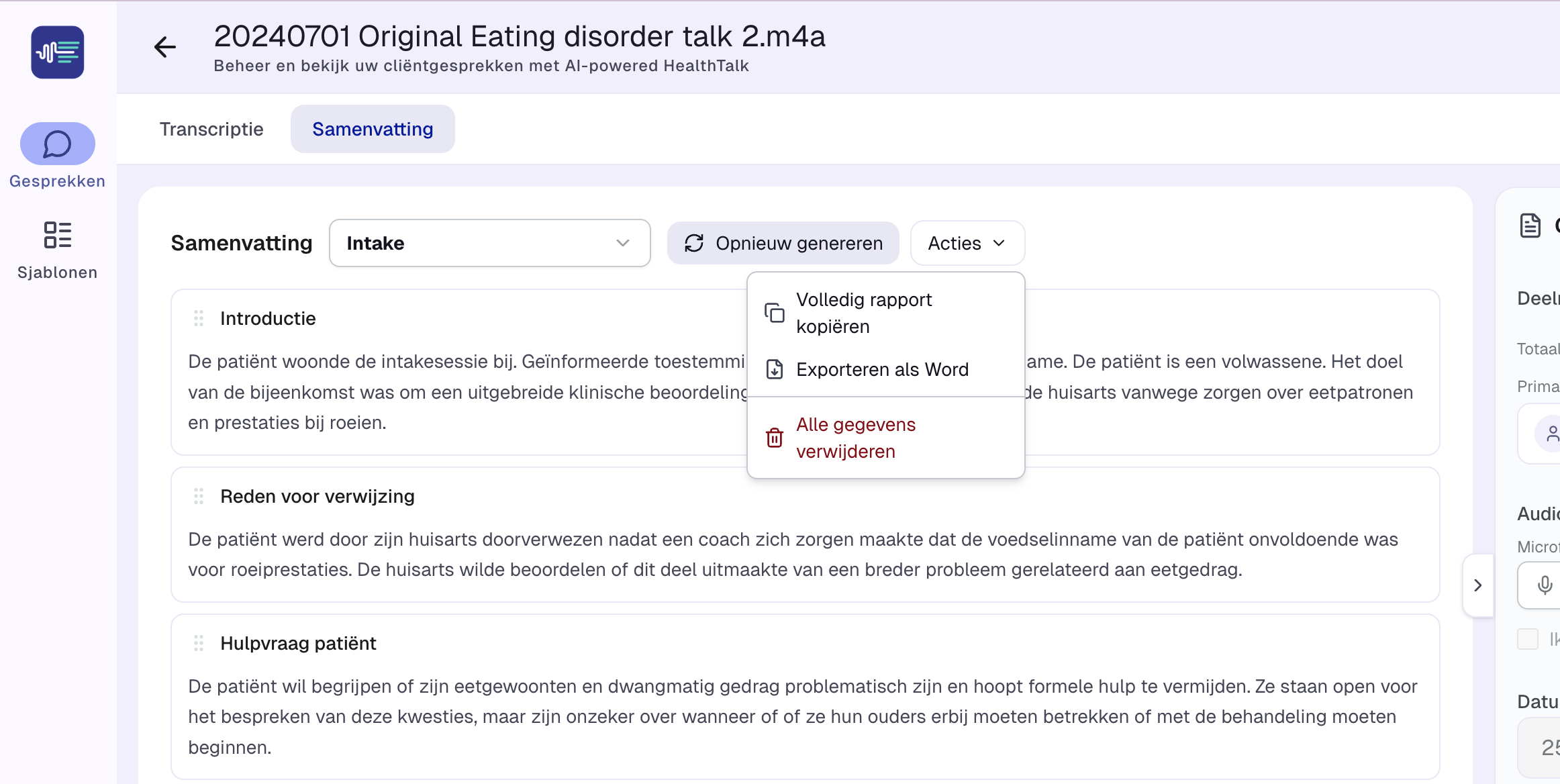Screen dimensions: 1560x784
Task: Open the Intake template dropdown
Action: (x=489, y=243)
